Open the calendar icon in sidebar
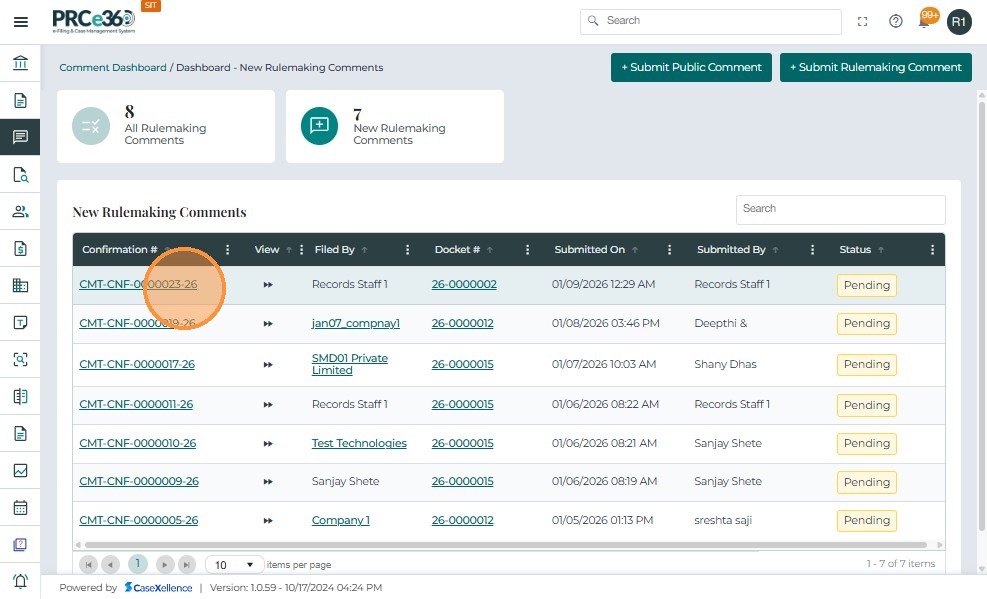Viewport: 987px width, 599px height. [x=20, y=507]
